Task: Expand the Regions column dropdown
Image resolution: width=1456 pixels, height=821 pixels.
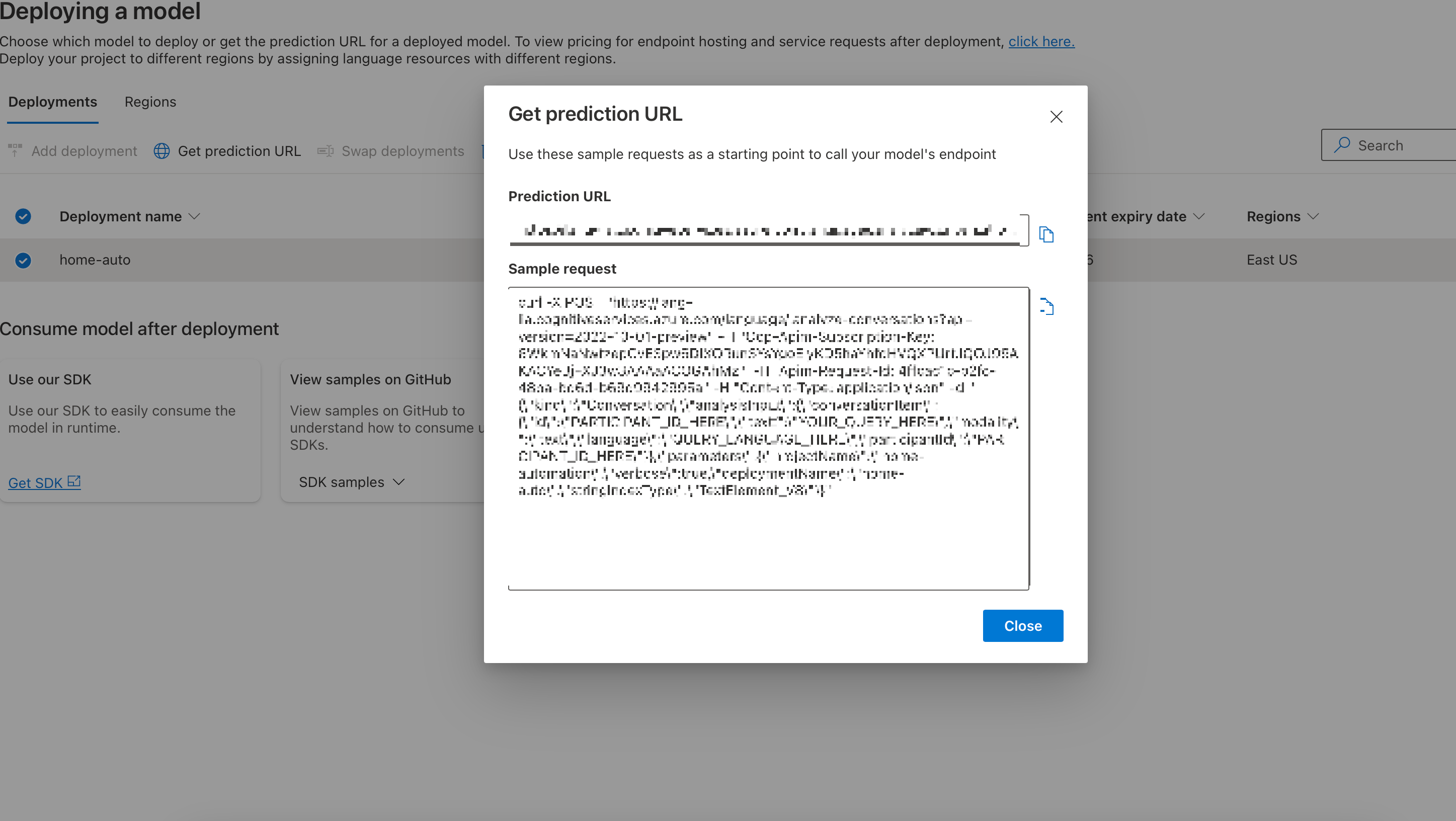Action: point(1314,216)
